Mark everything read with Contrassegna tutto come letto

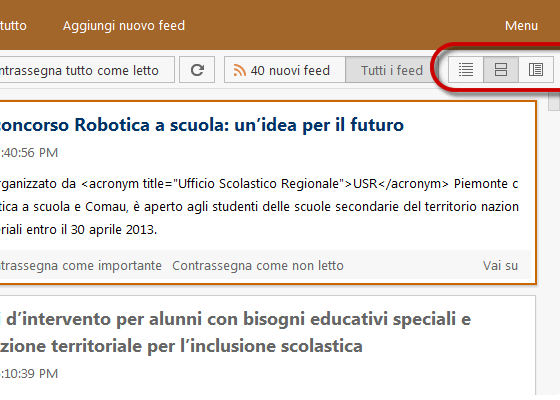coord(87,70)
